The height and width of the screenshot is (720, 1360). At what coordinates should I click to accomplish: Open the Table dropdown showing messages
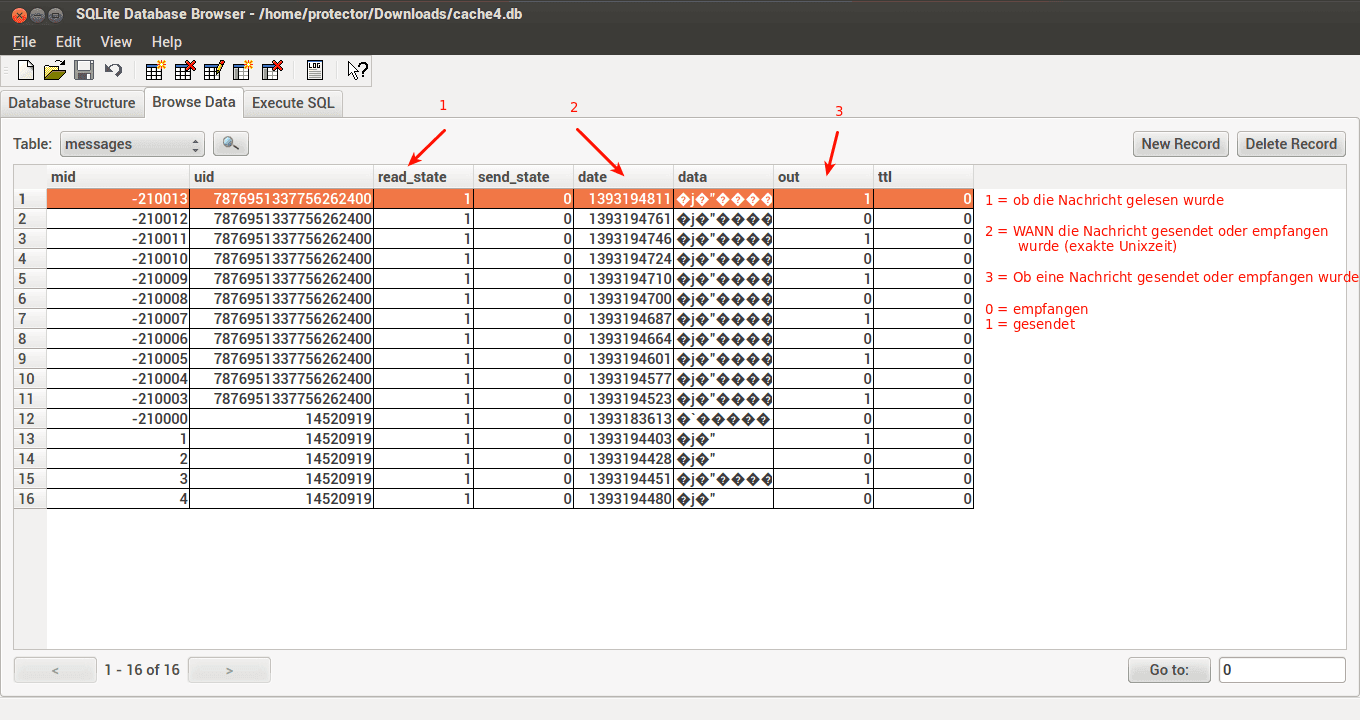pos(132,144)
